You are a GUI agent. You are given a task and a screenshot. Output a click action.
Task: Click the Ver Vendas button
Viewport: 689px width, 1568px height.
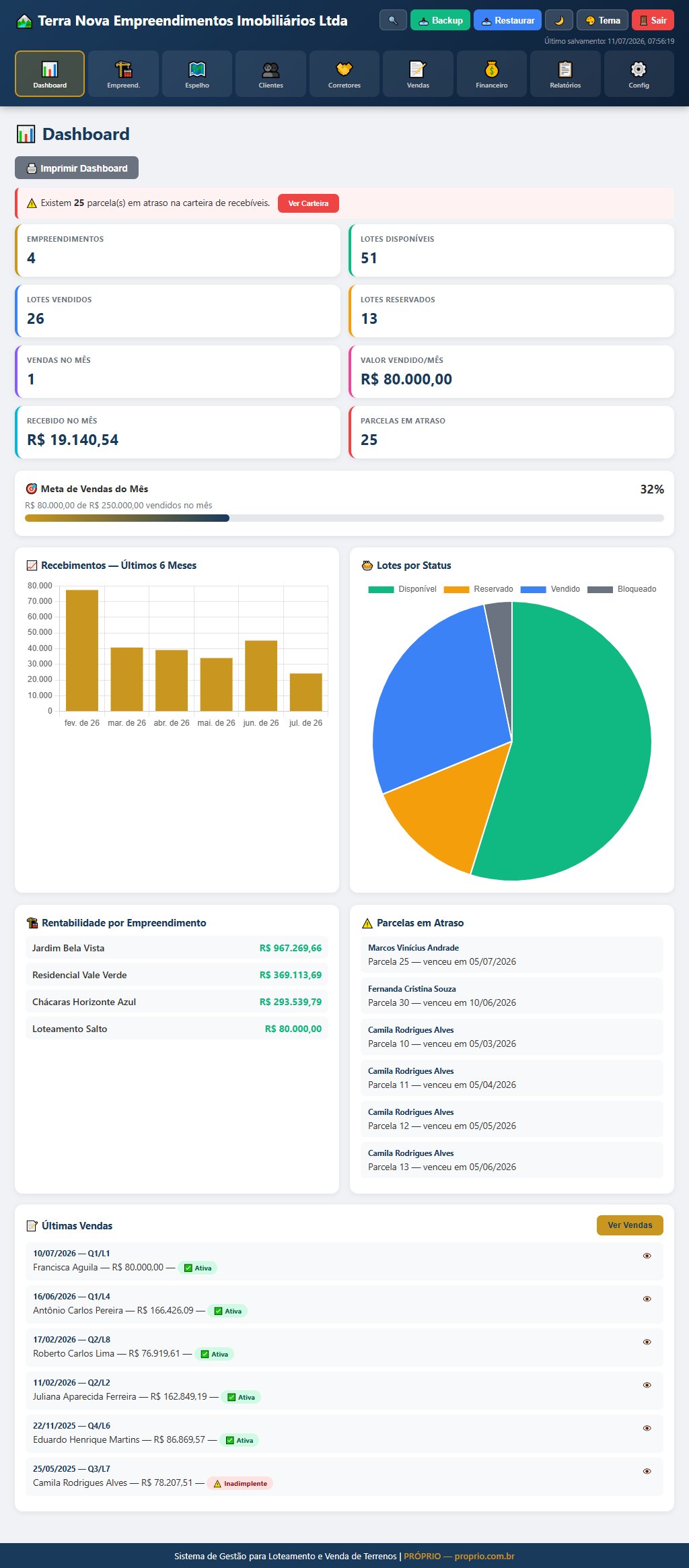point(630,1225)
